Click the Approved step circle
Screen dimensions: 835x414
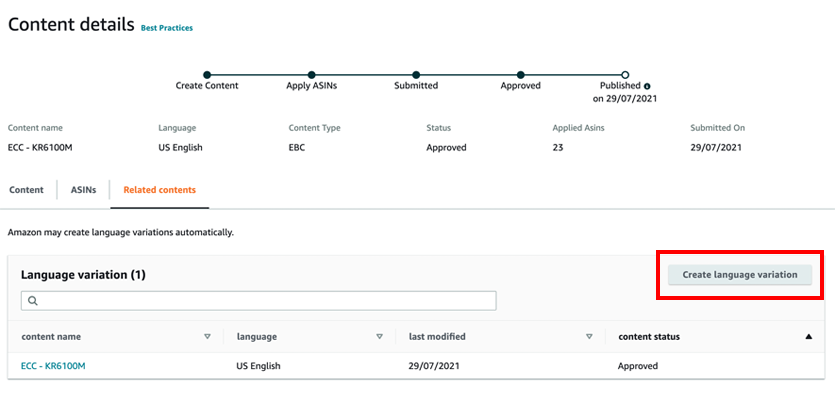click(520, 74)
